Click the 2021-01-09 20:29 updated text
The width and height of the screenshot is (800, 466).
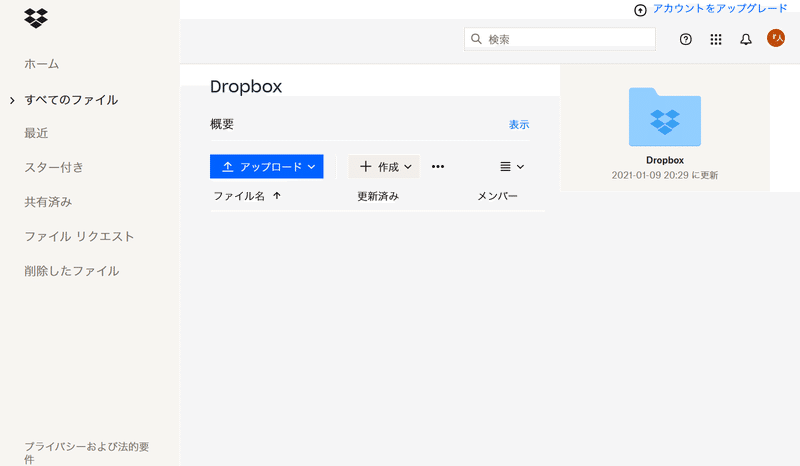point(665,175)
